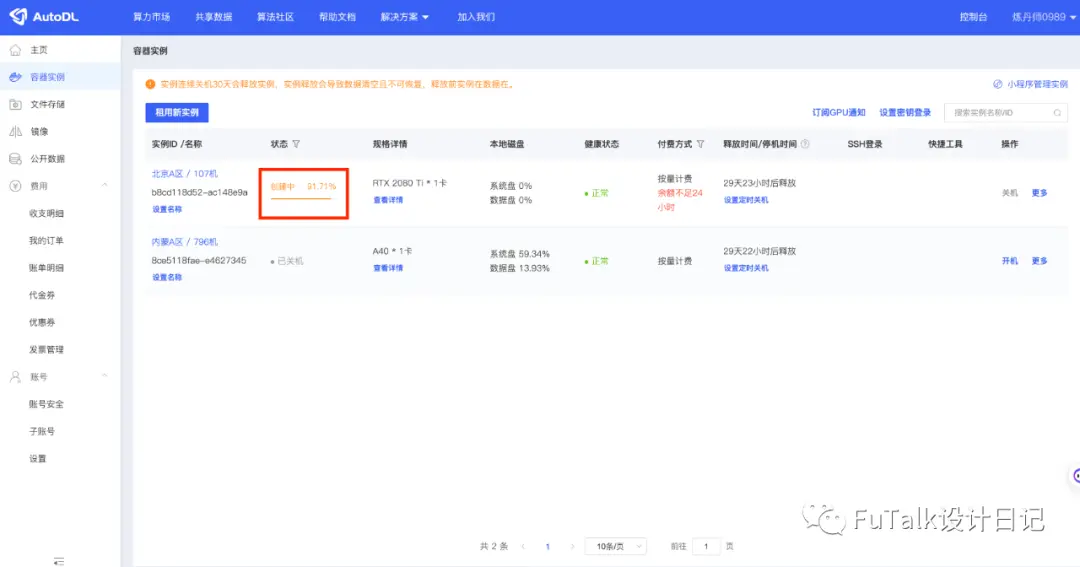This screenshot has height=567, width=1080.
Task: Click the AutoDL logo
Action: [44, 17]
